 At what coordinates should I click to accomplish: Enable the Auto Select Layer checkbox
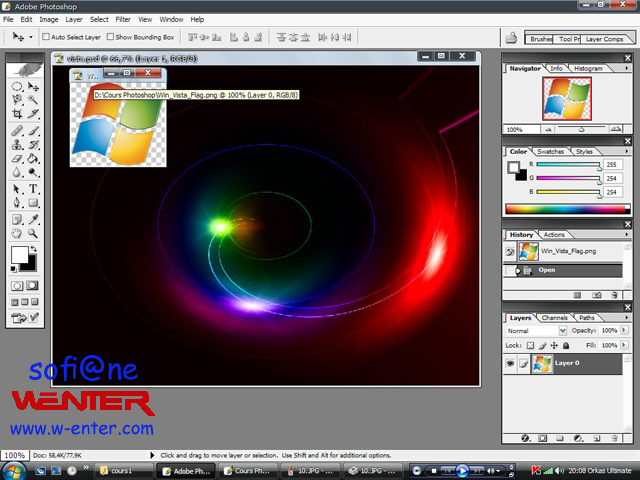pos(45,37)
